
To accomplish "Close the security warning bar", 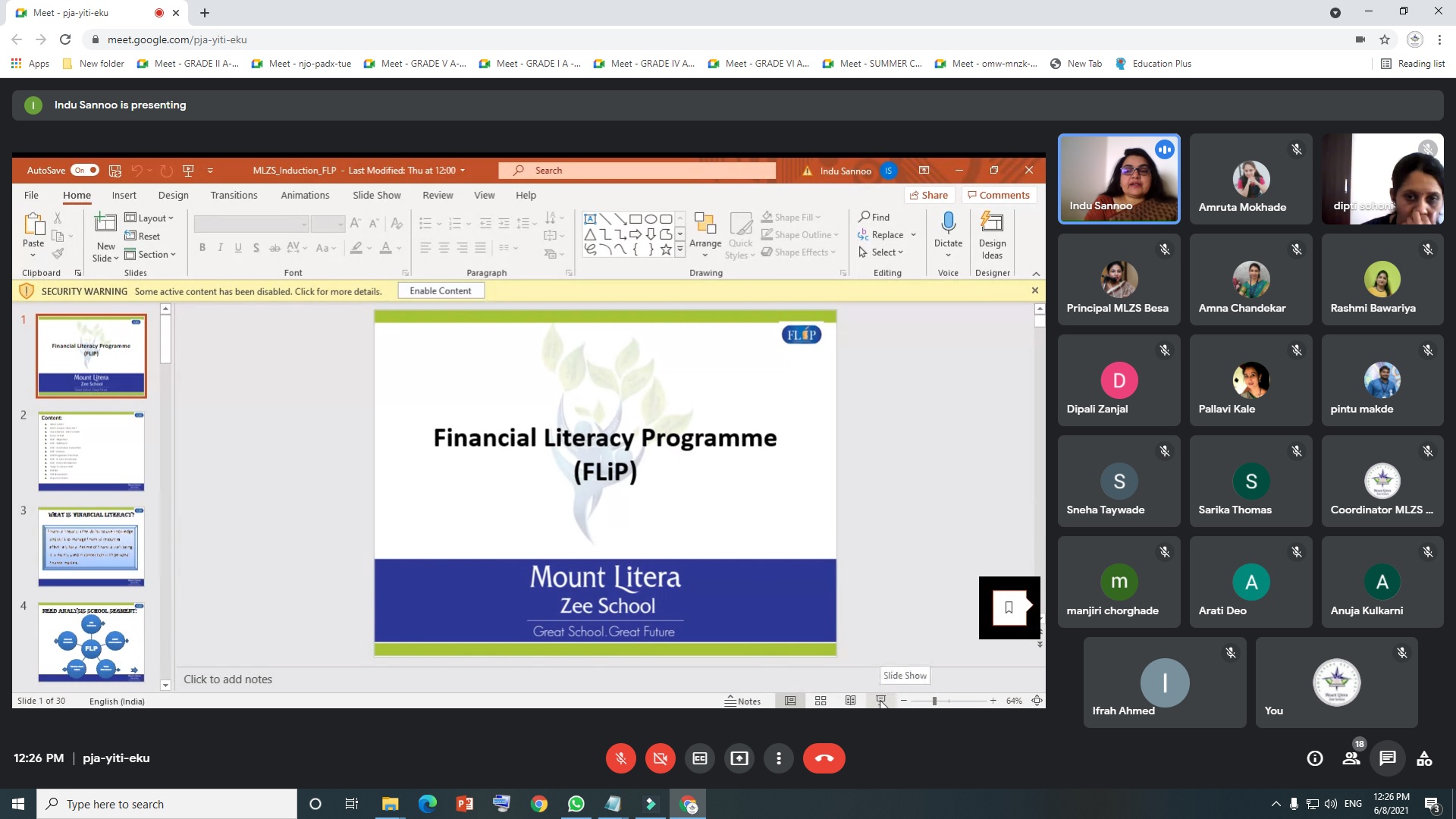I will tap(1035, 290).
